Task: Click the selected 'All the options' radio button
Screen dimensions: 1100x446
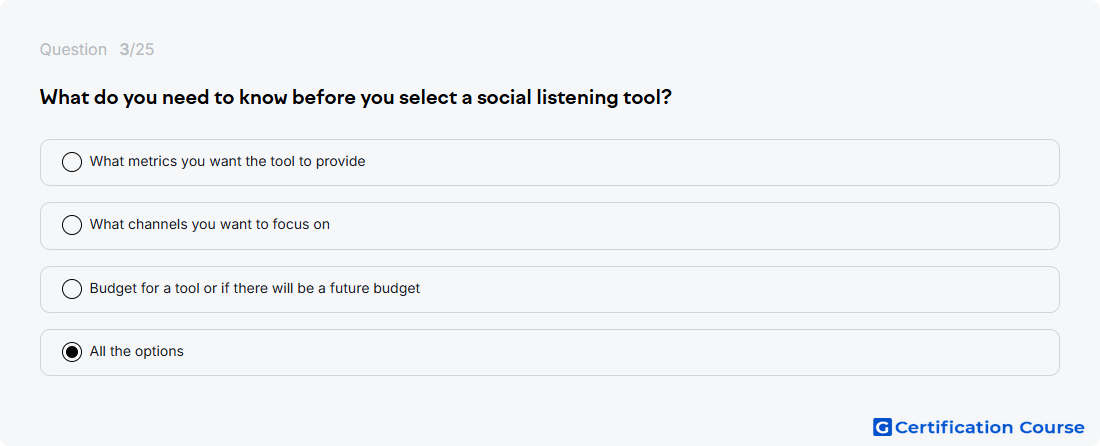Action: click(x=72, y=352)
